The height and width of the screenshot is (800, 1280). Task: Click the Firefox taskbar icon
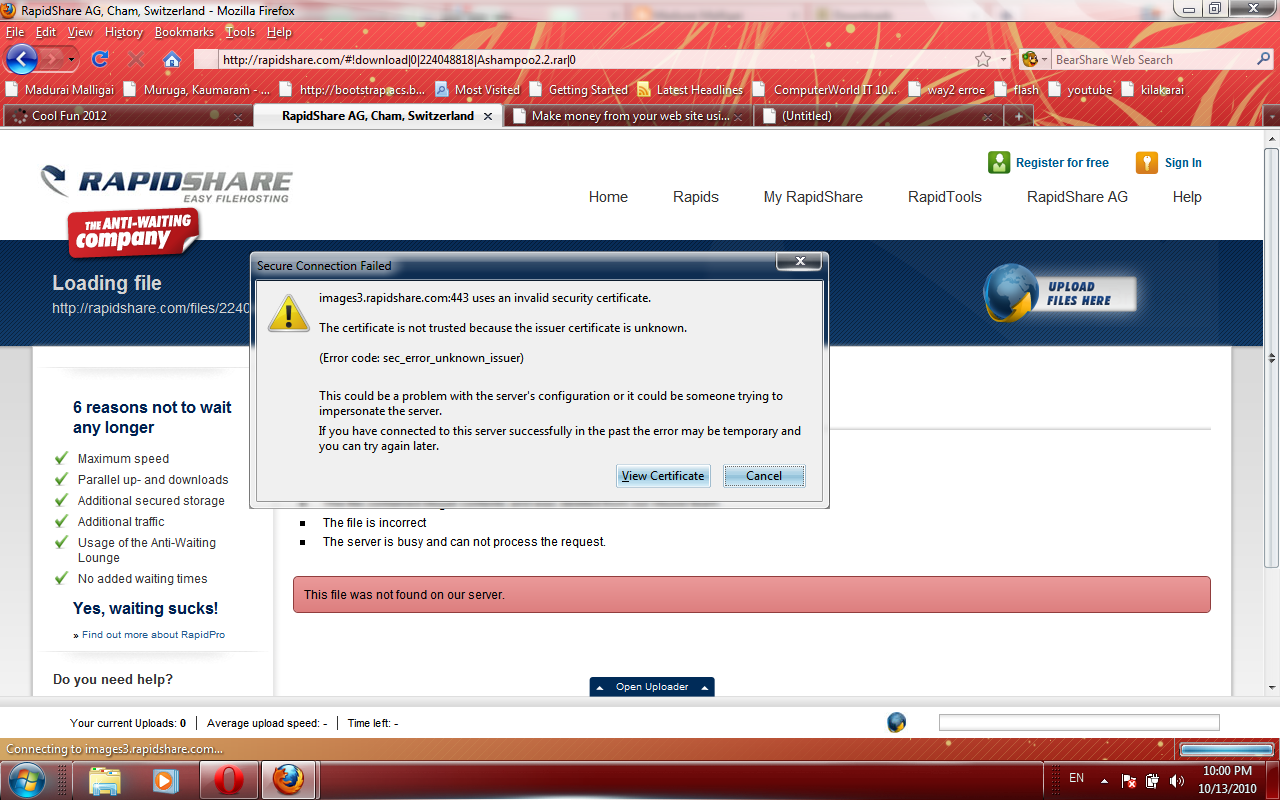click(x=289, y=780)
